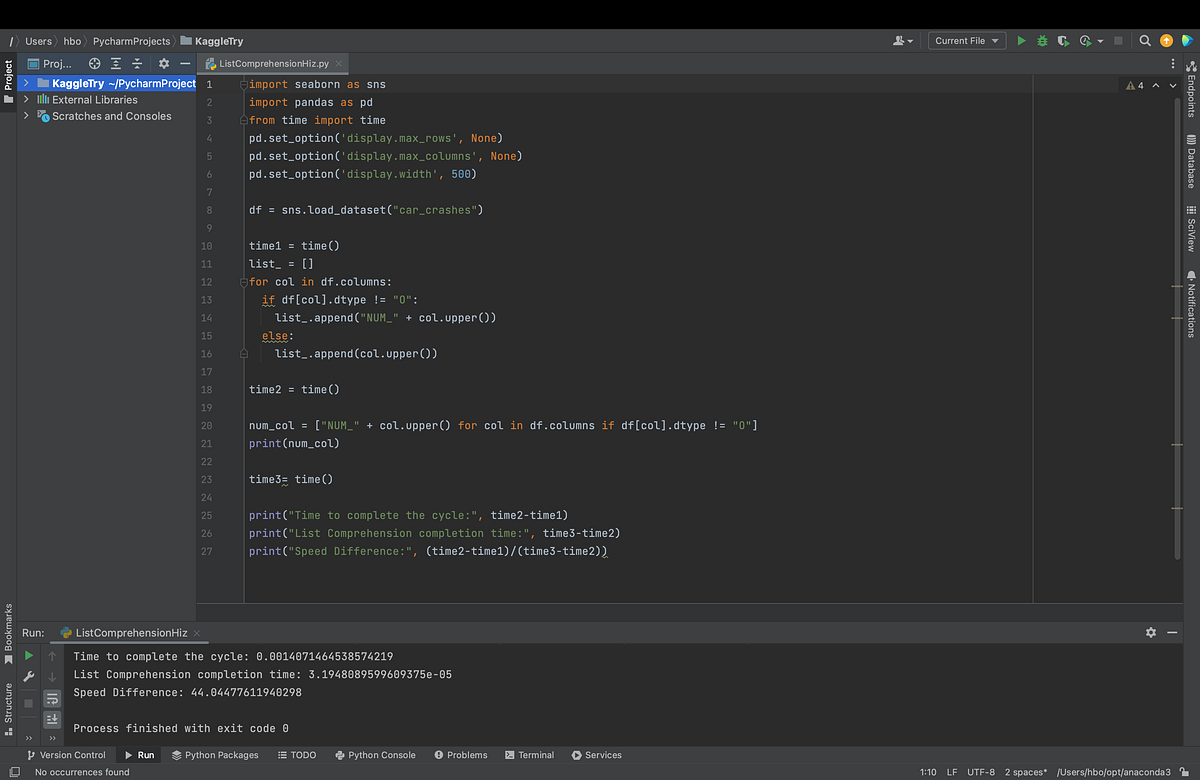Click the 2 spaces indent widget
Screen dimensions: 1200x780
pos(1026,772)
